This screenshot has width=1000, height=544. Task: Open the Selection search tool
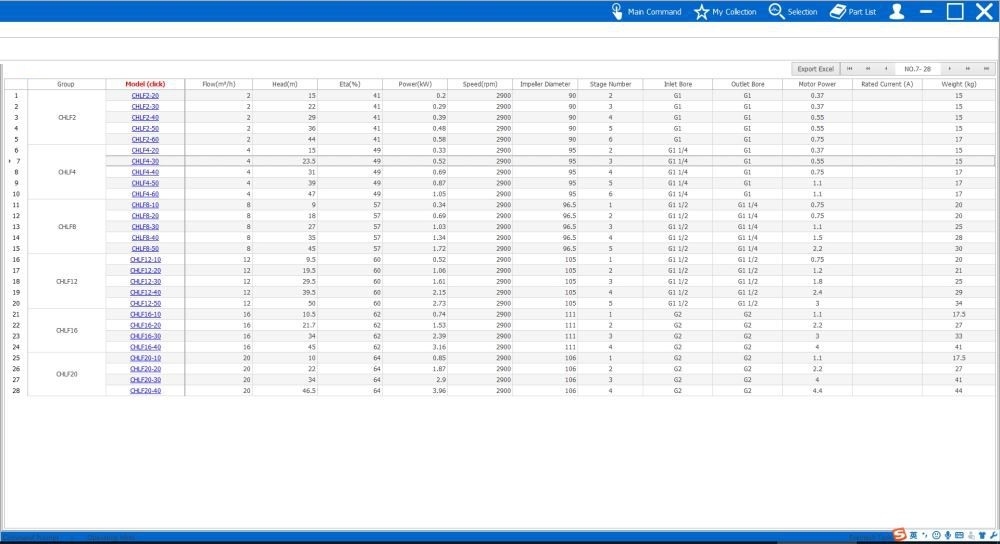pyautogui.click(x=793, y=11)
